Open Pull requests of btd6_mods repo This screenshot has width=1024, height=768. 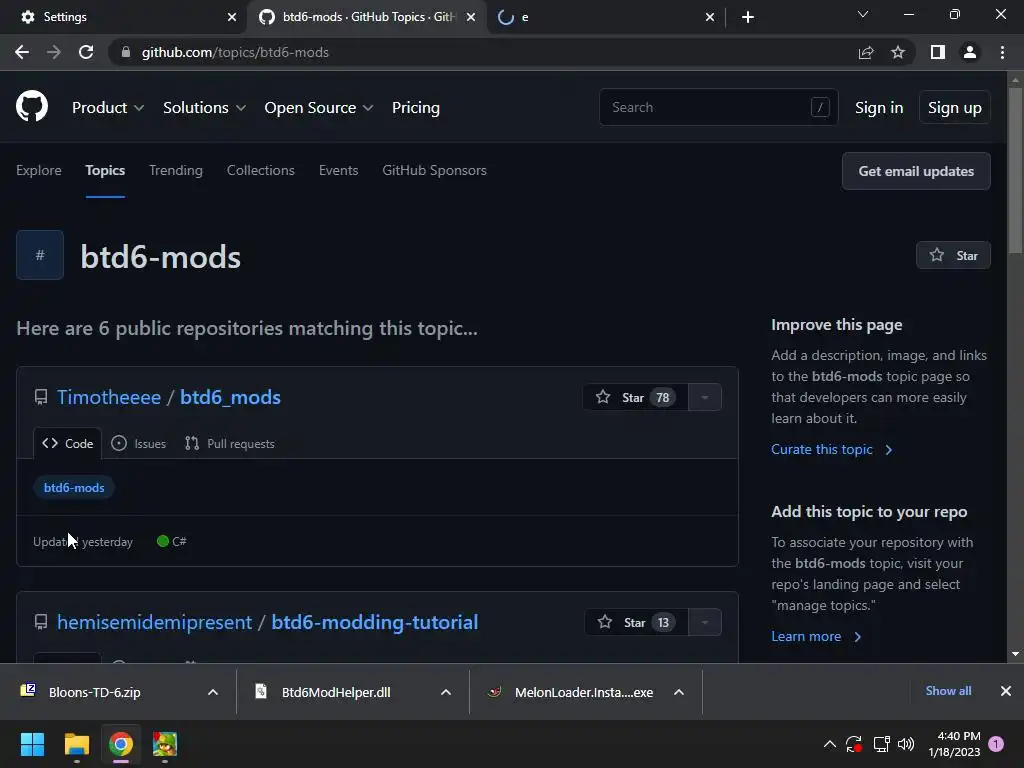click(x=229, y=443)
